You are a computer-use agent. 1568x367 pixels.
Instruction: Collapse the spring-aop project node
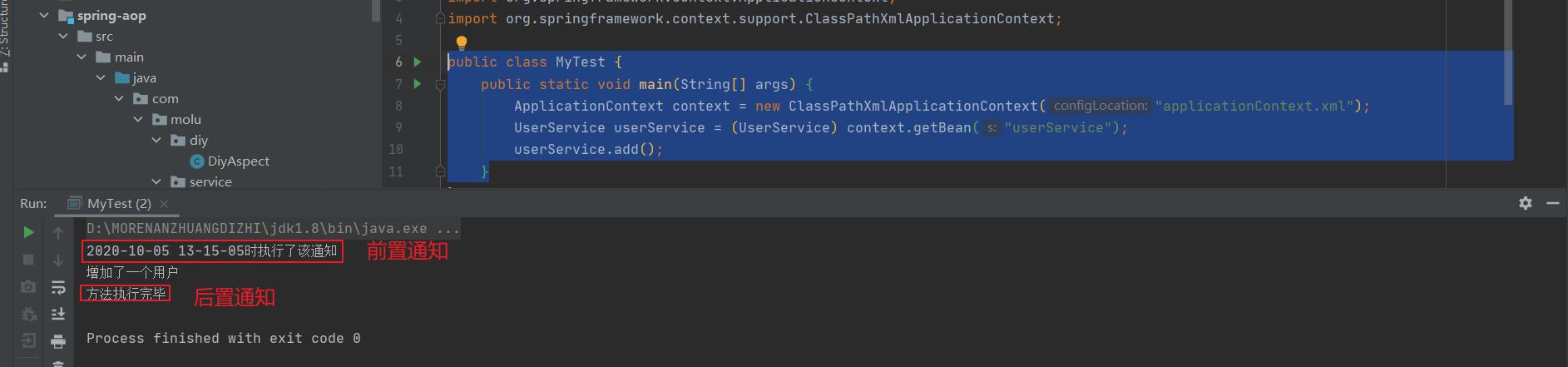pyautogui.click(x=44, y=16)
